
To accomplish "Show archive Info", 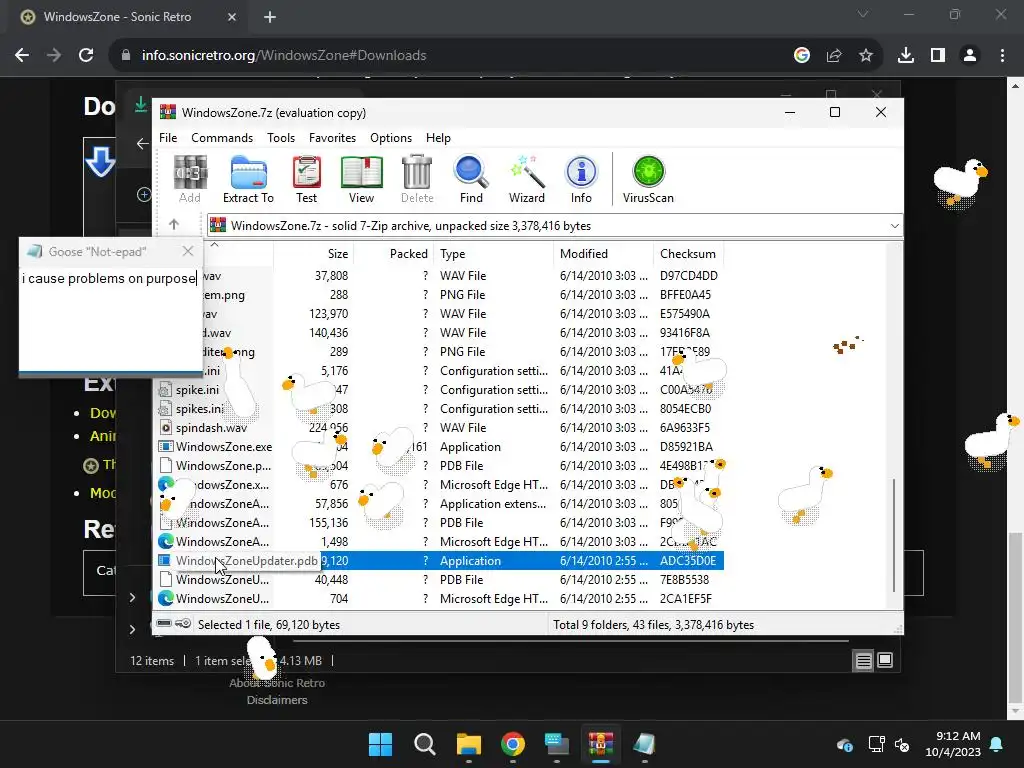I will click(x=581, y=180).
